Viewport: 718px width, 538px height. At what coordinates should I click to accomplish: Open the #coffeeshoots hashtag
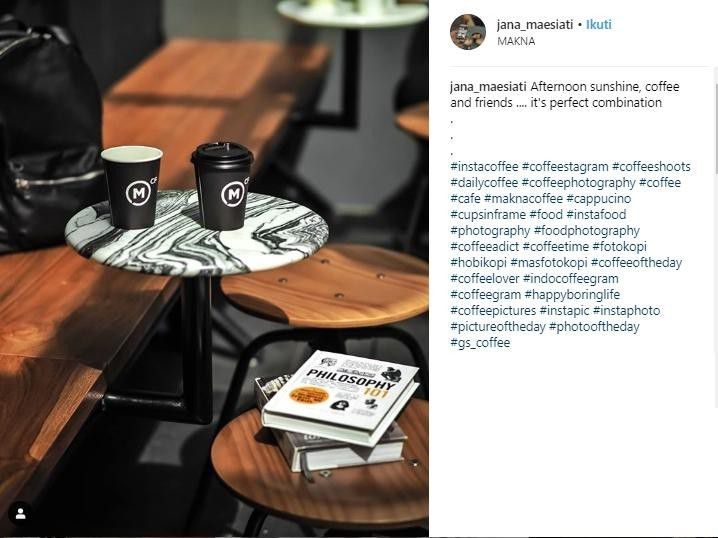pyautogui.click(x=651, y=167)
